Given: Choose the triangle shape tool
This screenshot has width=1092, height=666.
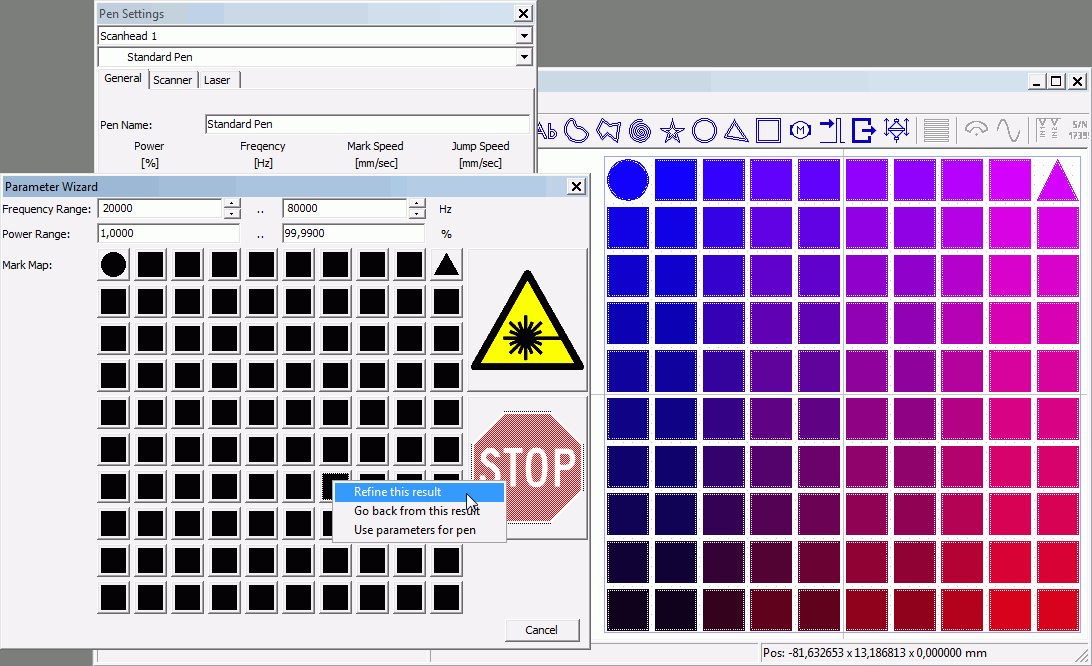Looking at the screenshot, I should (x=736, y=130).
